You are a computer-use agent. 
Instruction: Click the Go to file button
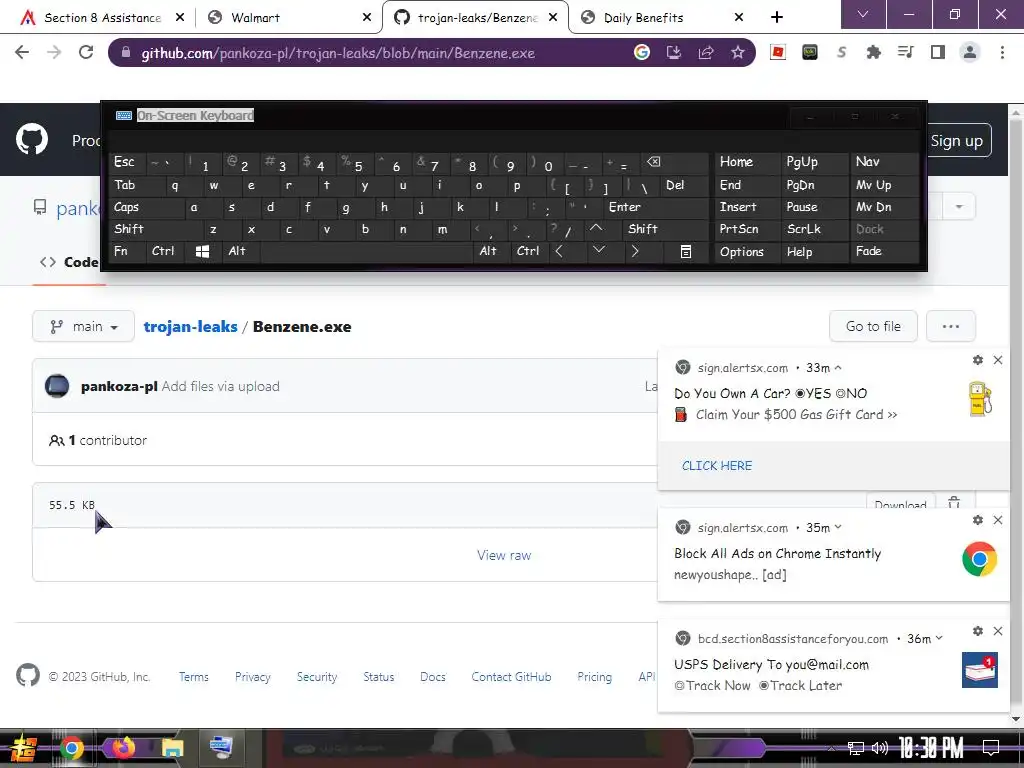[873, 326]
